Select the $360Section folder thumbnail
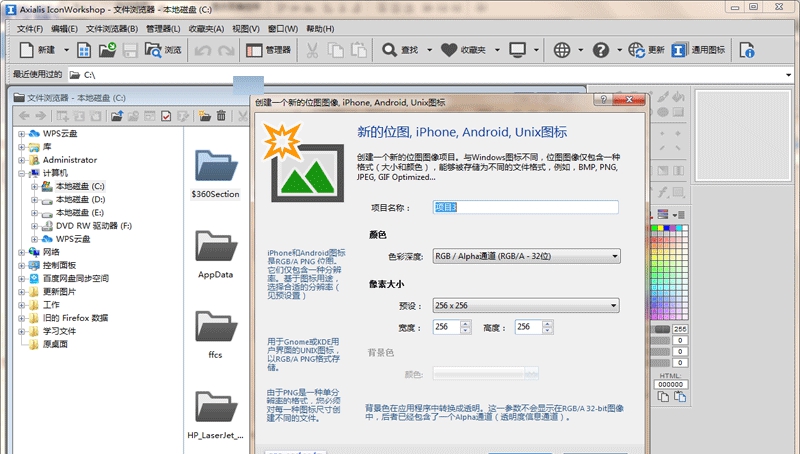Image resolution: width=800 pixels, height=454 pixels. tap(215, 174)
